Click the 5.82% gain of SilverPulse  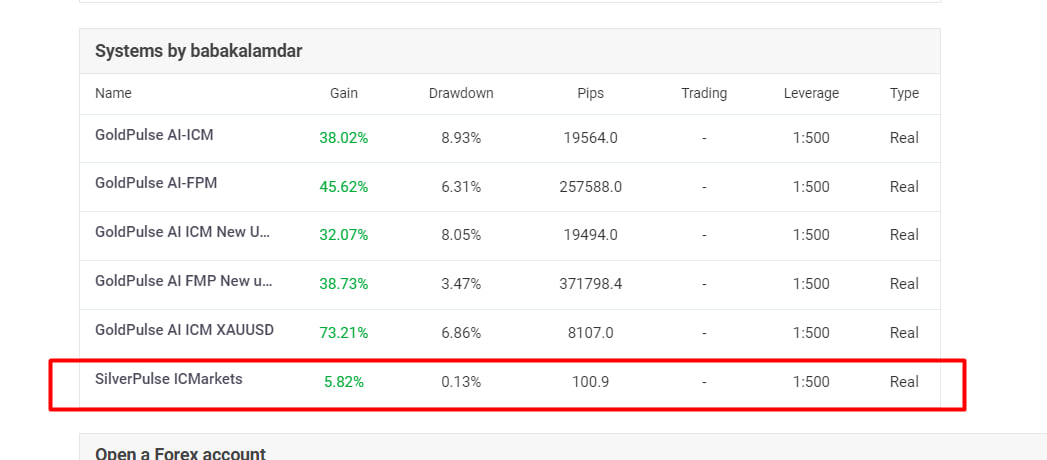pyautogui.click(x=344, y=382)
